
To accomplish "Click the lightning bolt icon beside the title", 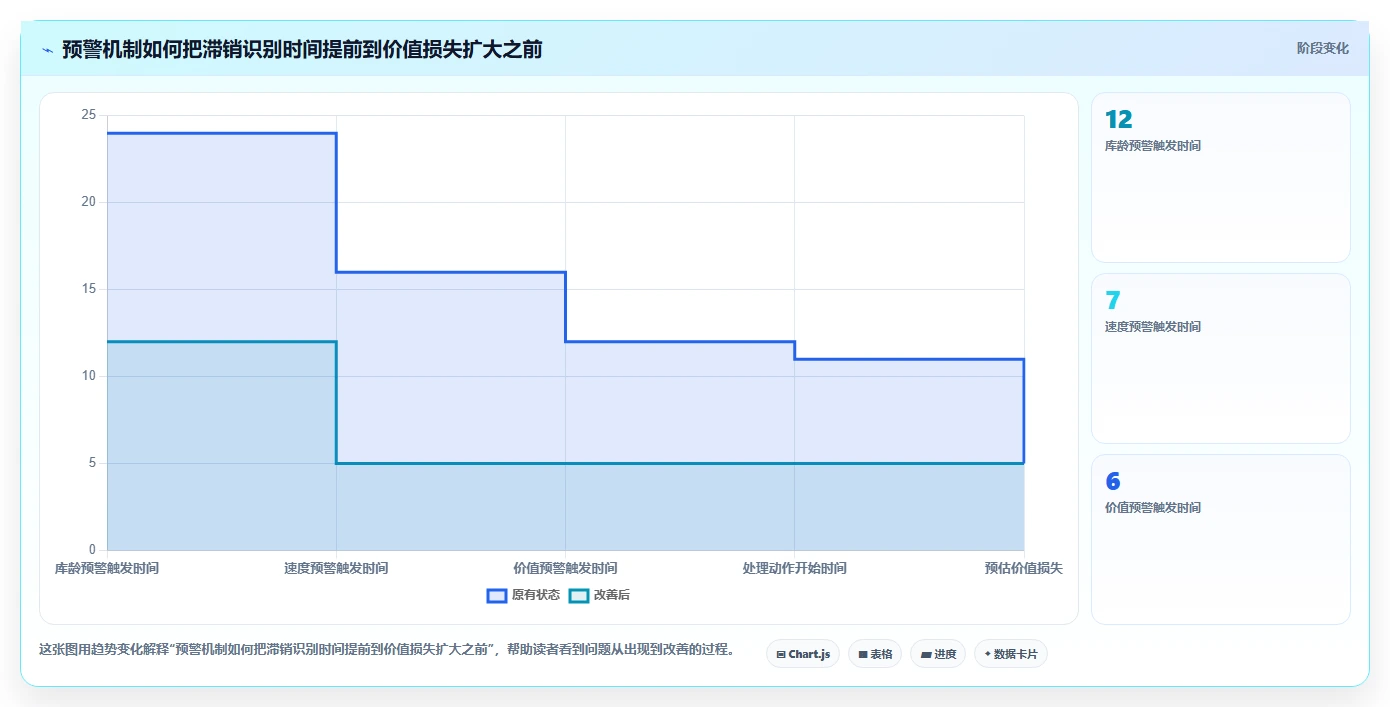I will (47, 49).
